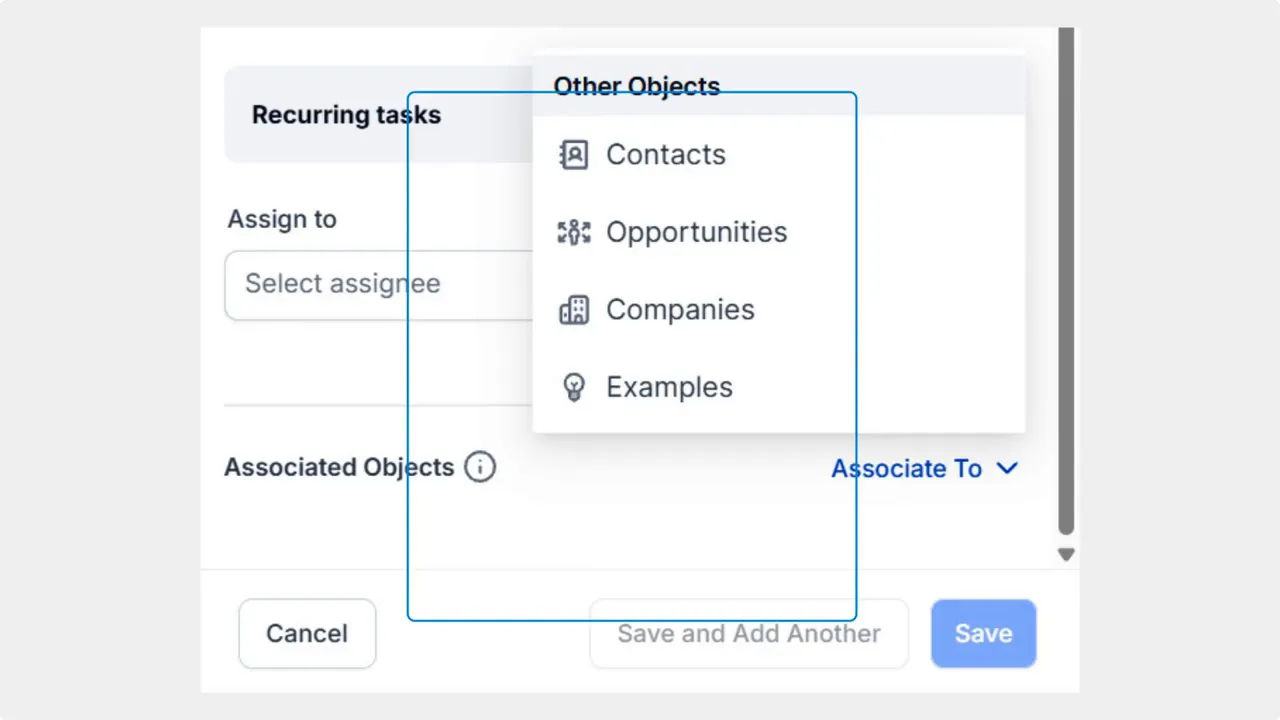Click Save and Add Another
Viewport: 1280px width, 720px height.
pos(748,633)
